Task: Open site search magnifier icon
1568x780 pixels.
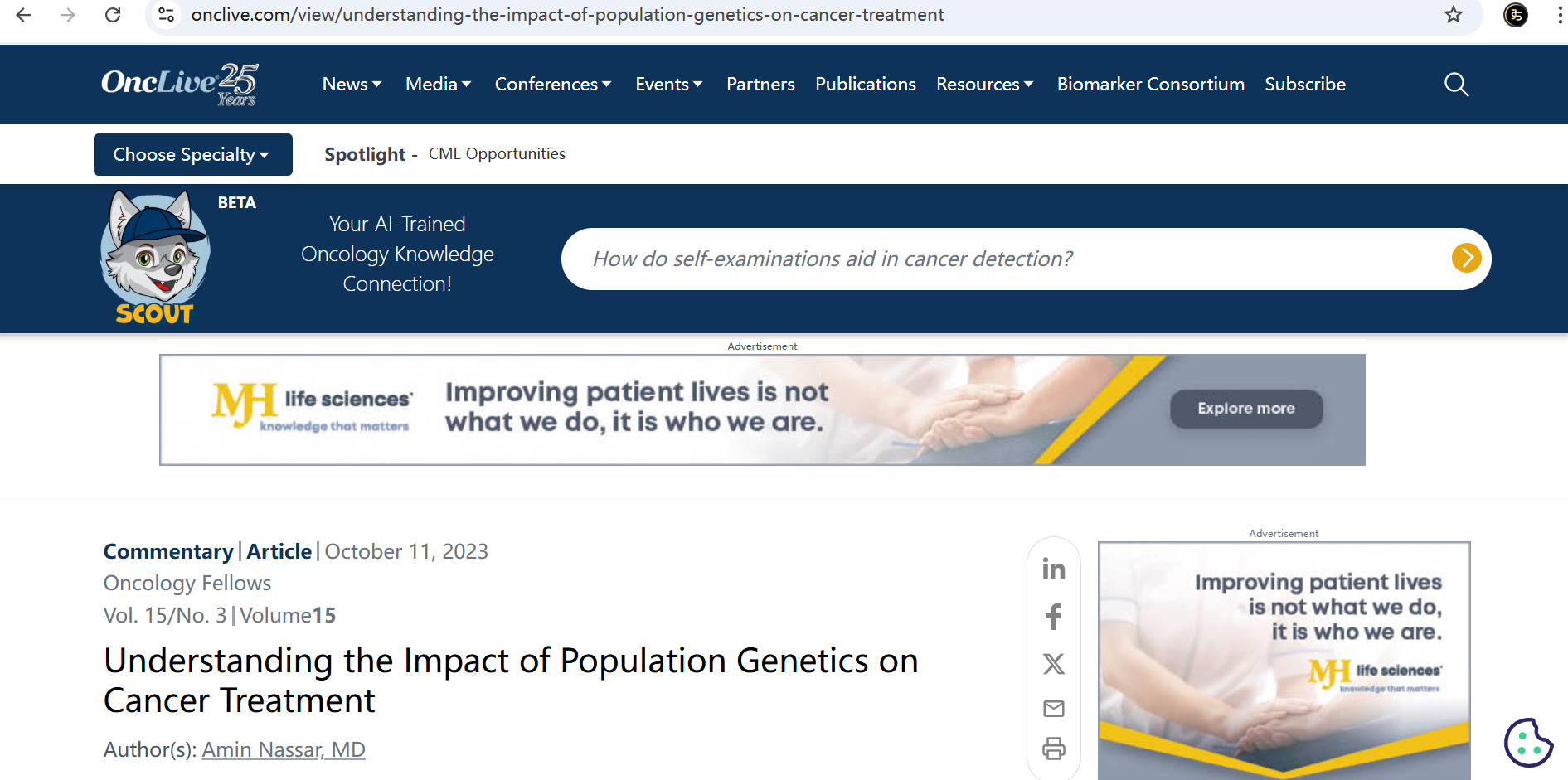Action: pos(1456,85)
